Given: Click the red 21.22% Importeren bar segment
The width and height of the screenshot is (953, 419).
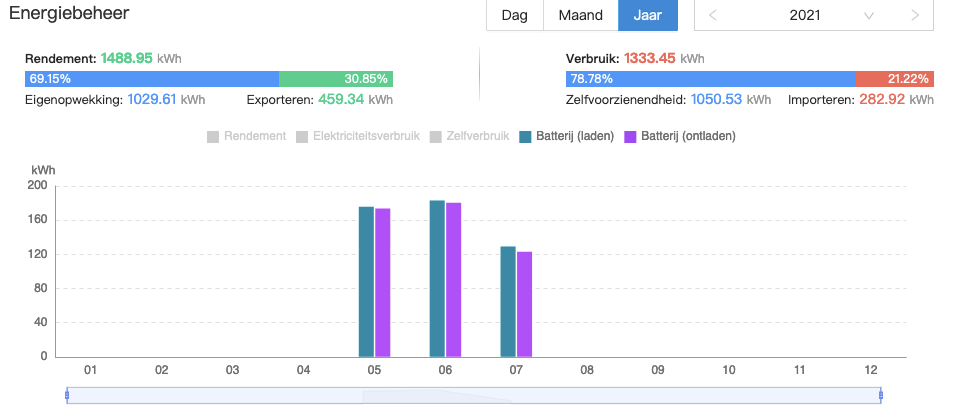Looking at the screenshot, I should point(895,79).
